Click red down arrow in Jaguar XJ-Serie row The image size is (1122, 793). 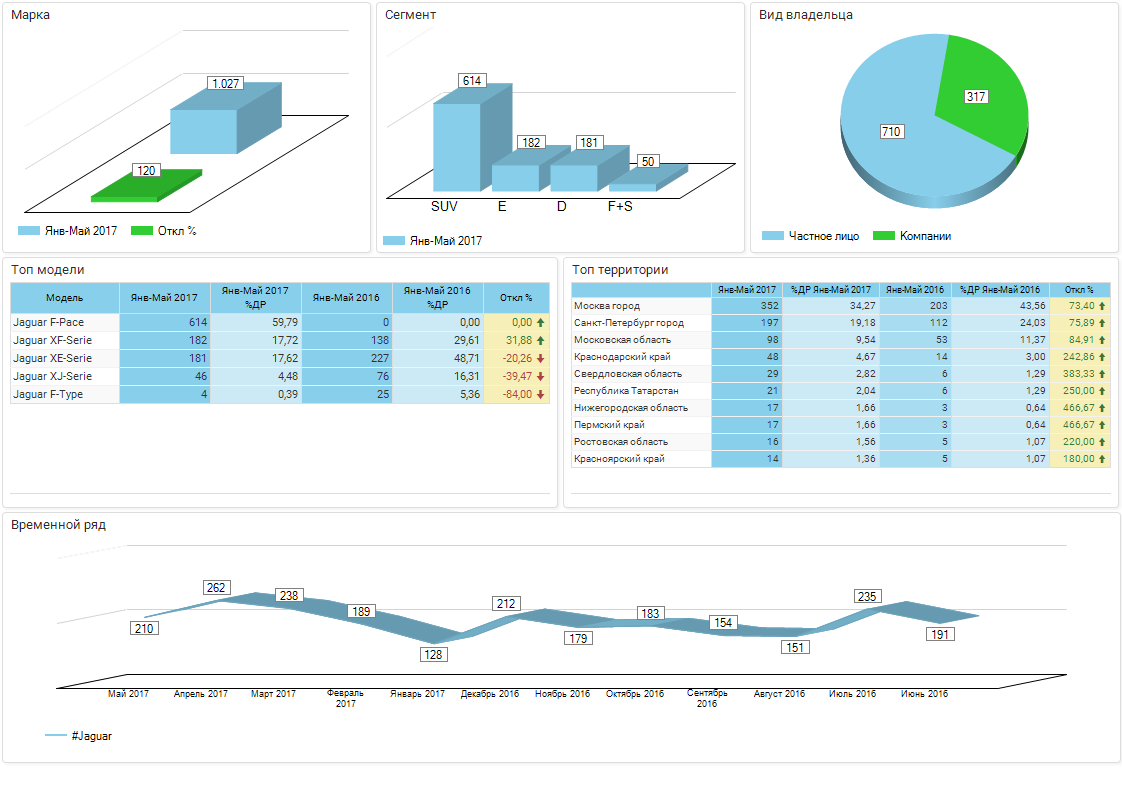(x=540, y=376)
